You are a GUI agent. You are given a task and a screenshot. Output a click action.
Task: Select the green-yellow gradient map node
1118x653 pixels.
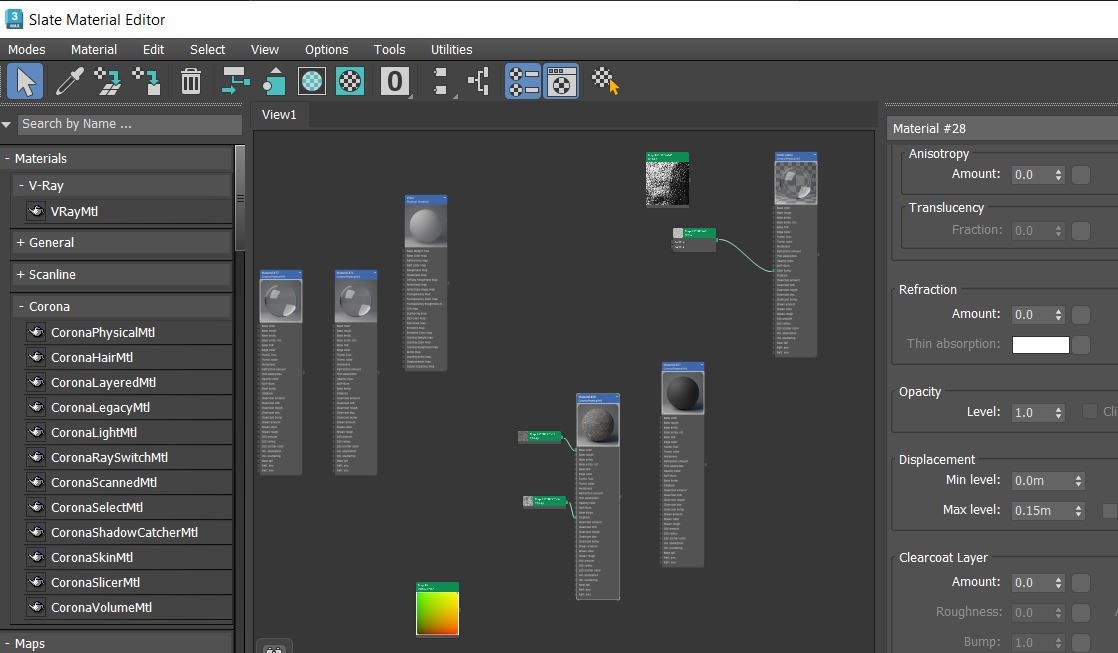point(437,609)
